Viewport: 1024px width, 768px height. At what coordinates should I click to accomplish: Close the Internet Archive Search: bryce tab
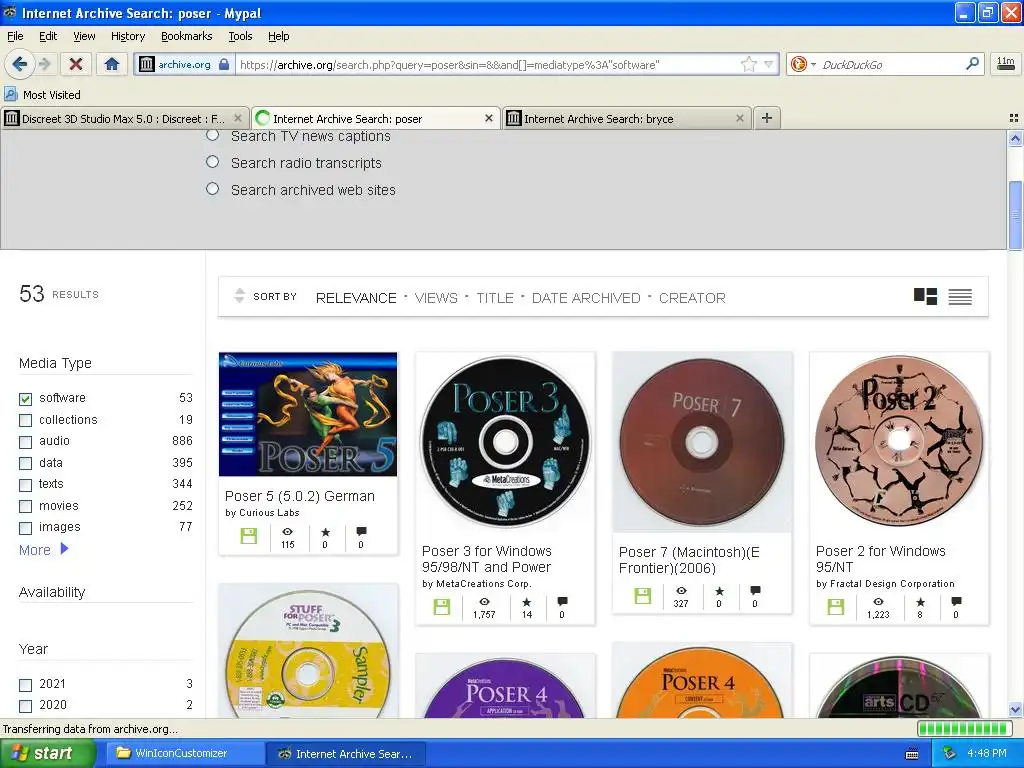[x=739, y=118]
